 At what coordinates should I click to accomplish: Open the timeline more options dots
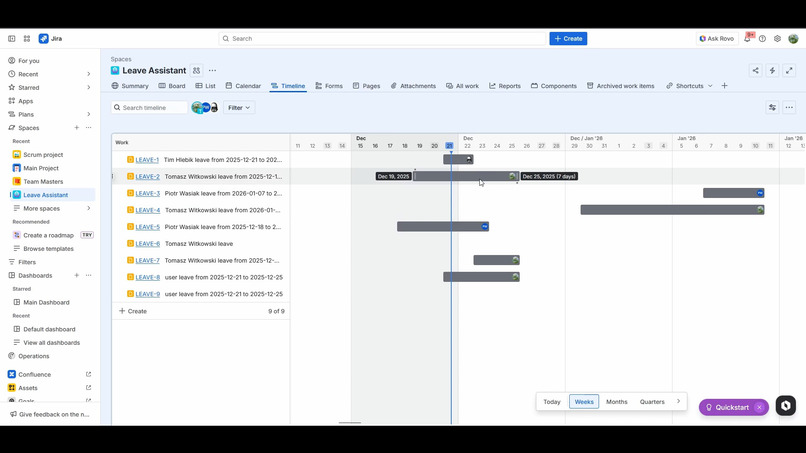789,107
